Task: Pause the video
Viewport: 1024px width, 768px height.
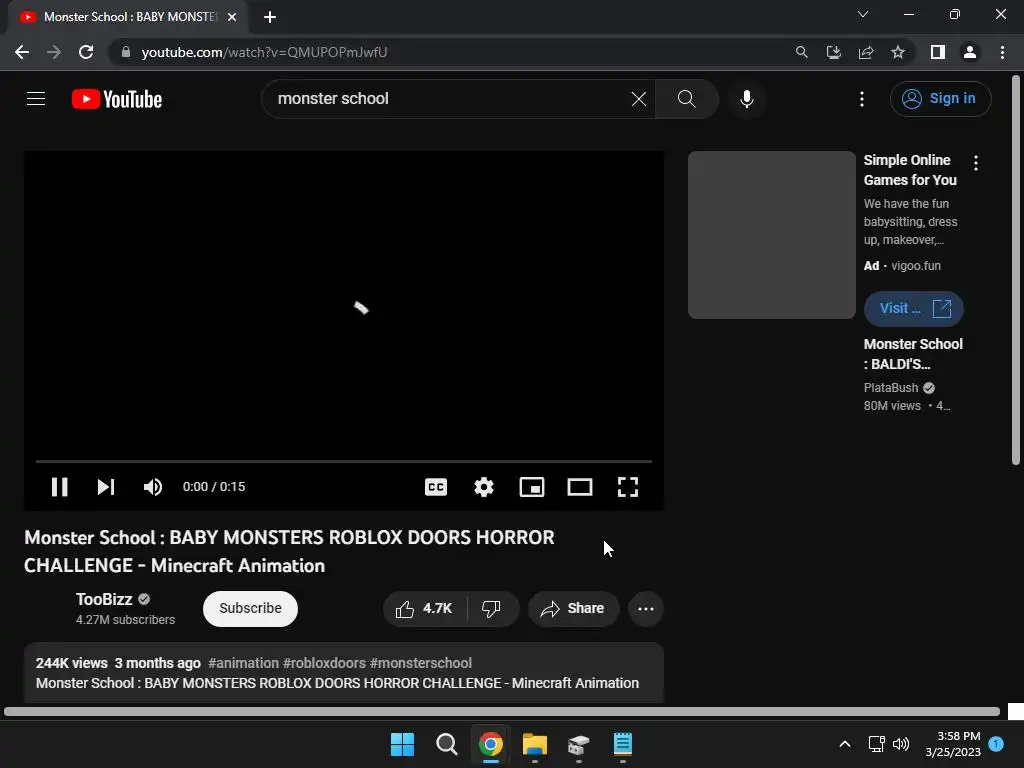Action: (x=59, y=487)
